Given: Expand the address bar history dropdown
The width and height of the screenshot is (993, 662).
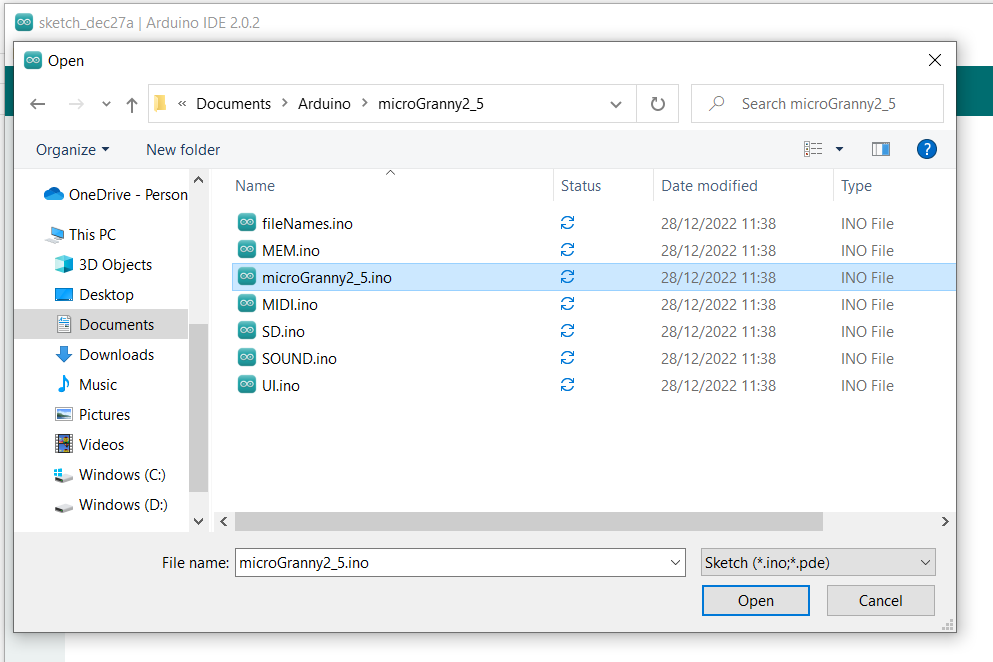Looking at the screenshot, I should click(x=616, y=104).
